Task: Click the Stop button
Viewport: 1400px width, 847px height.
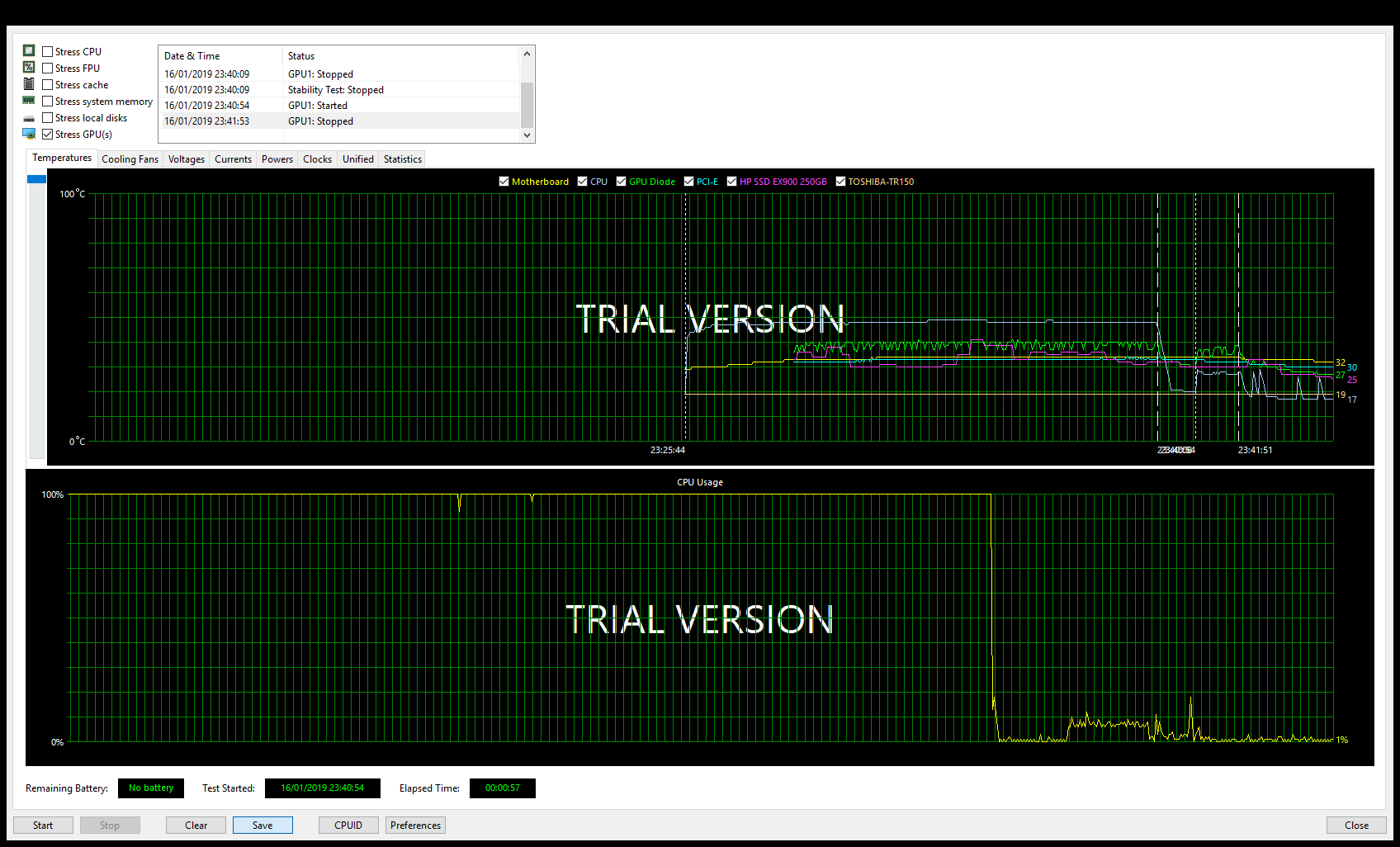Action: click(110, 826)
